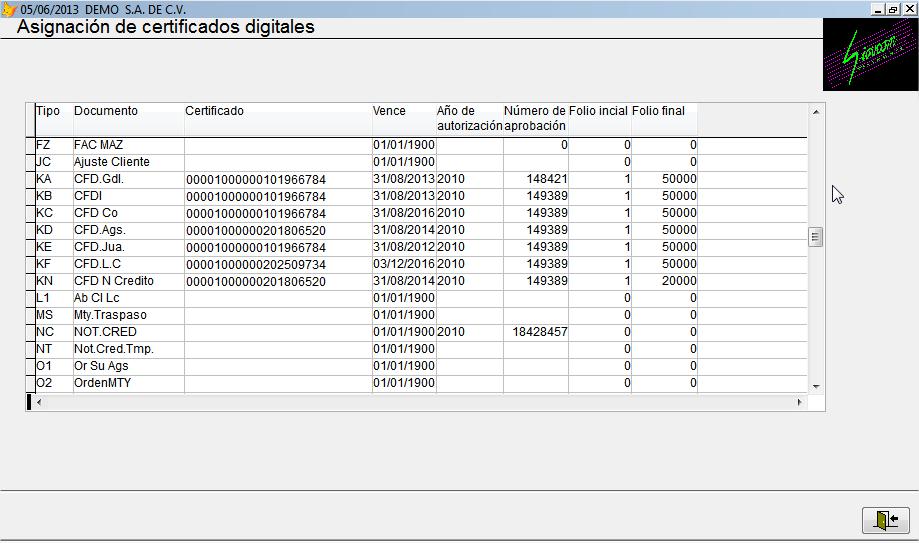Click final folio 50000 in KA row
Image resolution: width=919 pixels, height=543 pixels.
(x=664, y=179)
